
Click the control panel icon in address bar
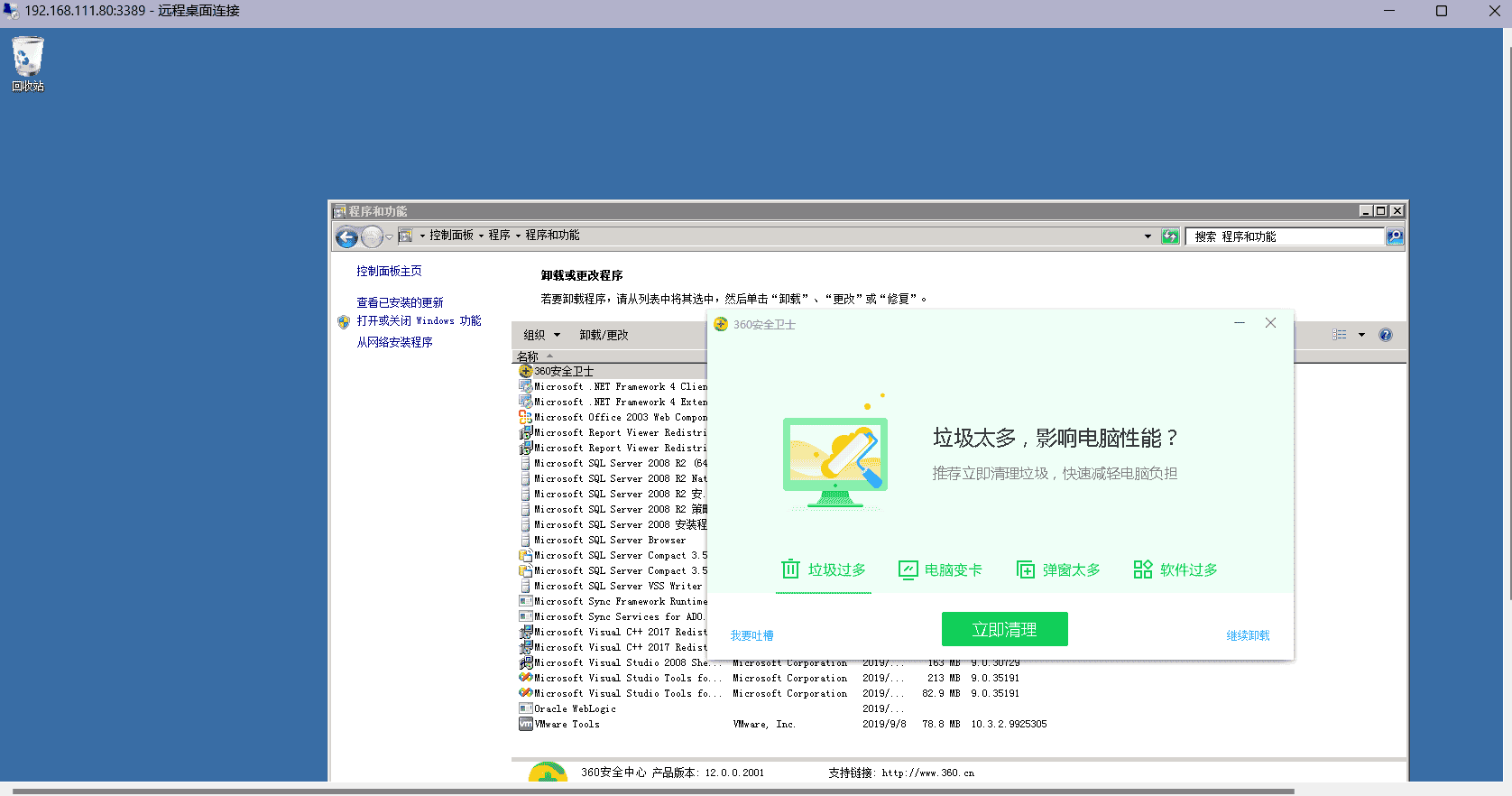(405, 236)
